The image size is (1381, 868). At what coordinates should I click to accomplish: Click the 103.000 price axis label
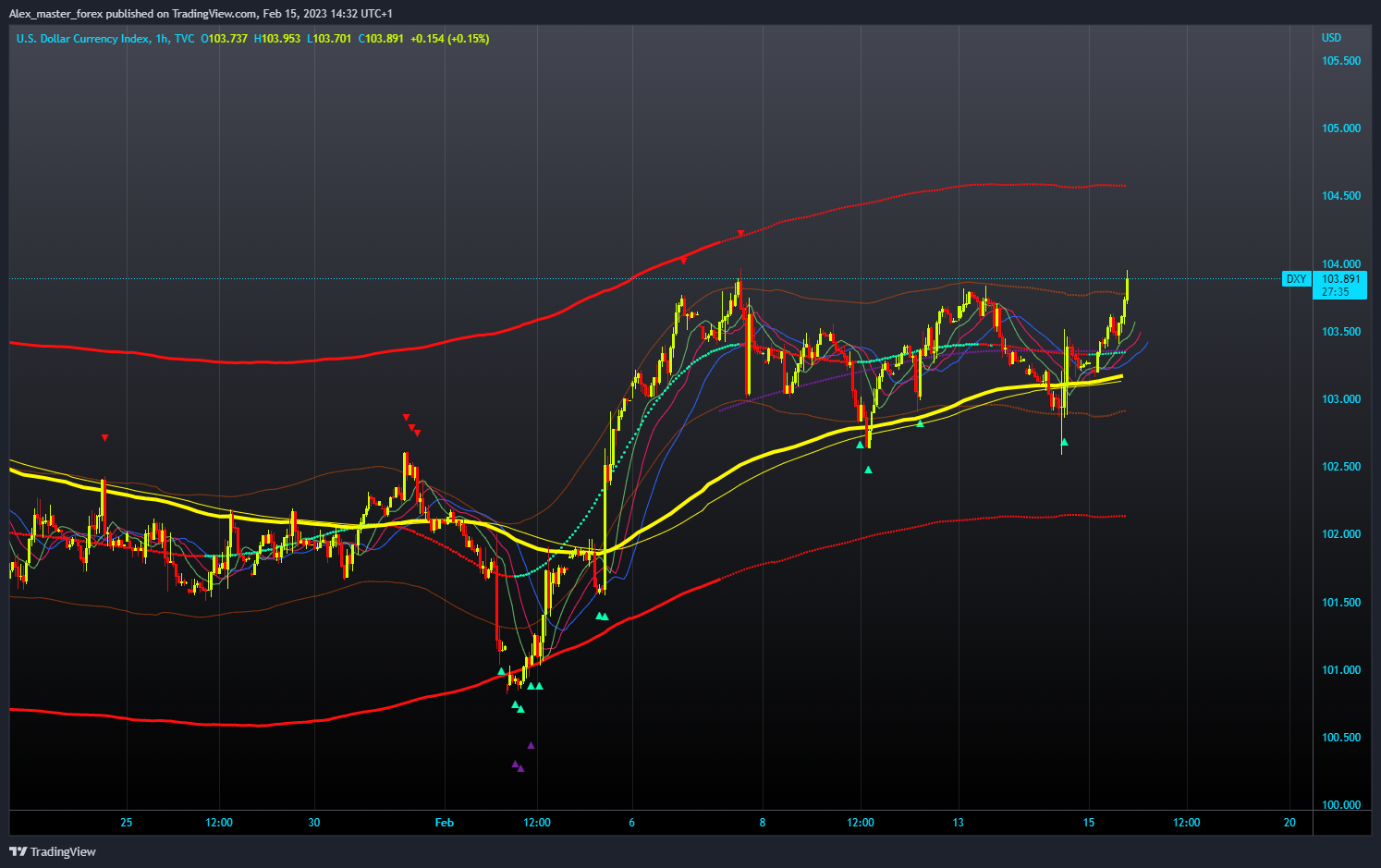[1341, 399]
